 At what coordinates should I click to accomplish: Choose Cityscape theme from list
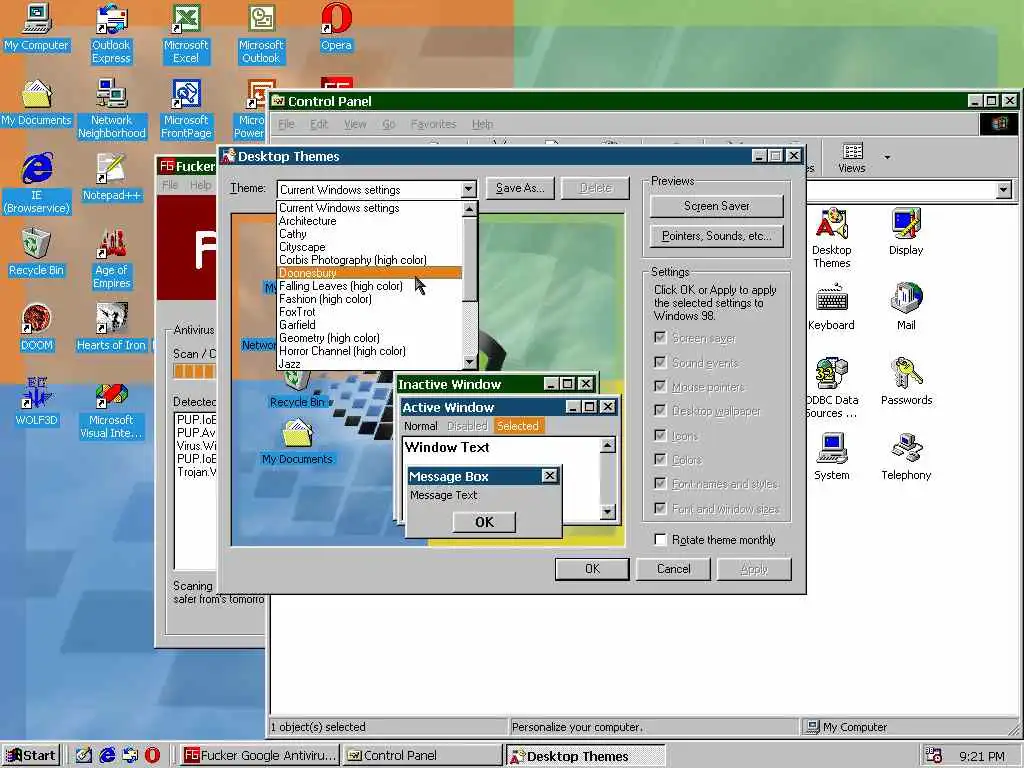pos(370,247)
